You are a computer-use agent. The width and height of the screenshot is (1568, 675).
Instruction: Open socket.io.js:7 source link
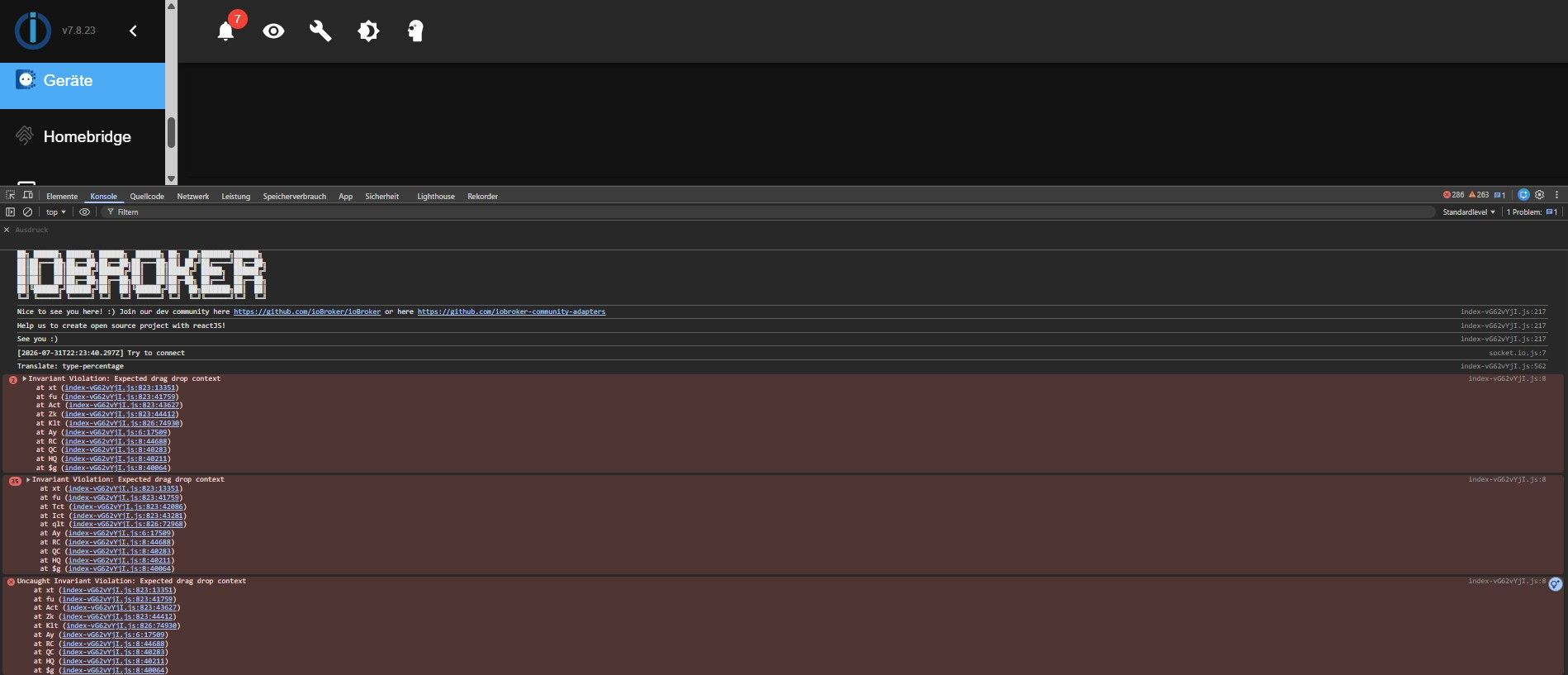(x=1518, y=353)
